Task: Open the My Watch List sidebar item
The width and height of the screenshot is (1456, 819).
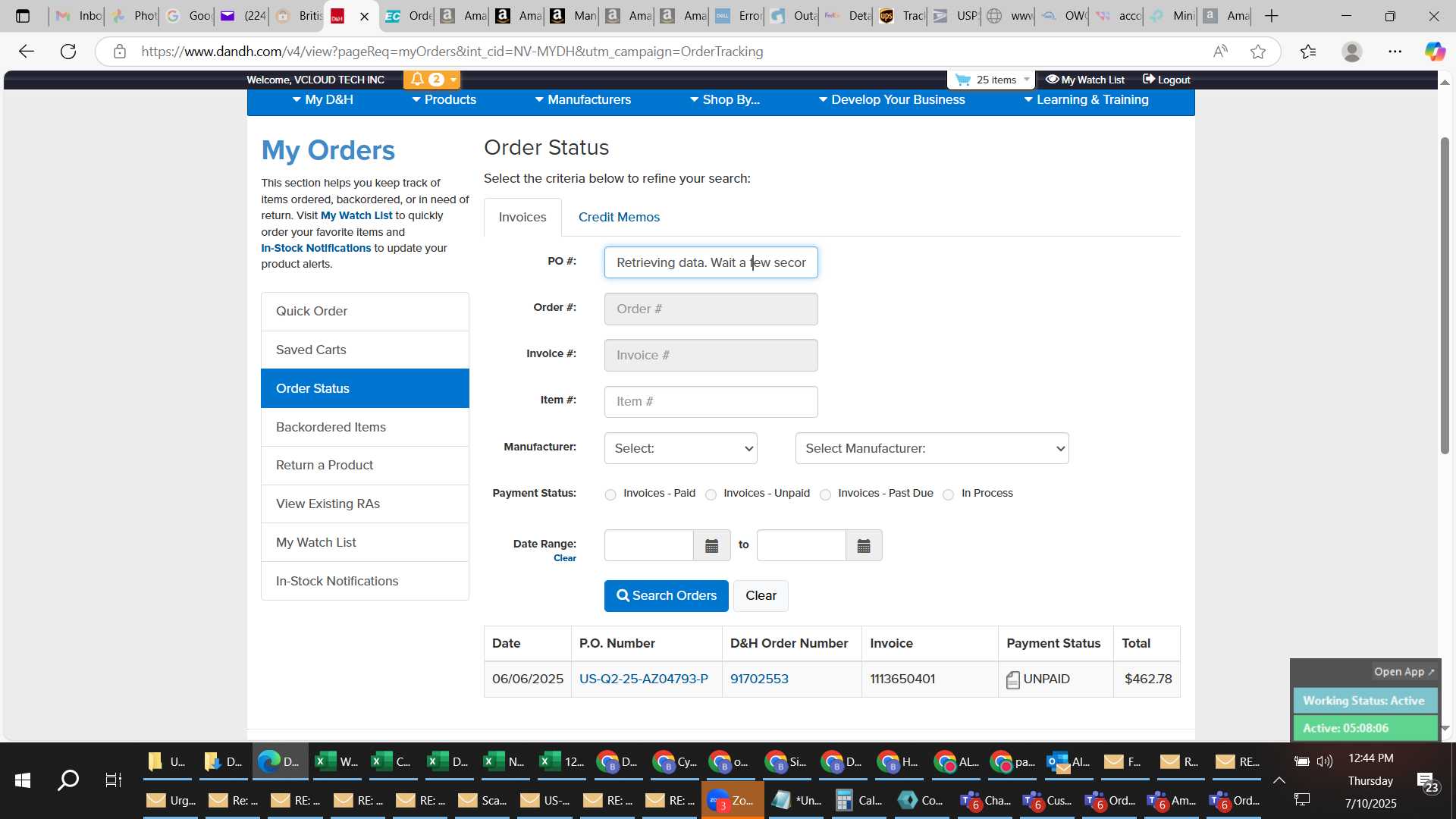Action: pyautogui.click(x=365, y=542)
